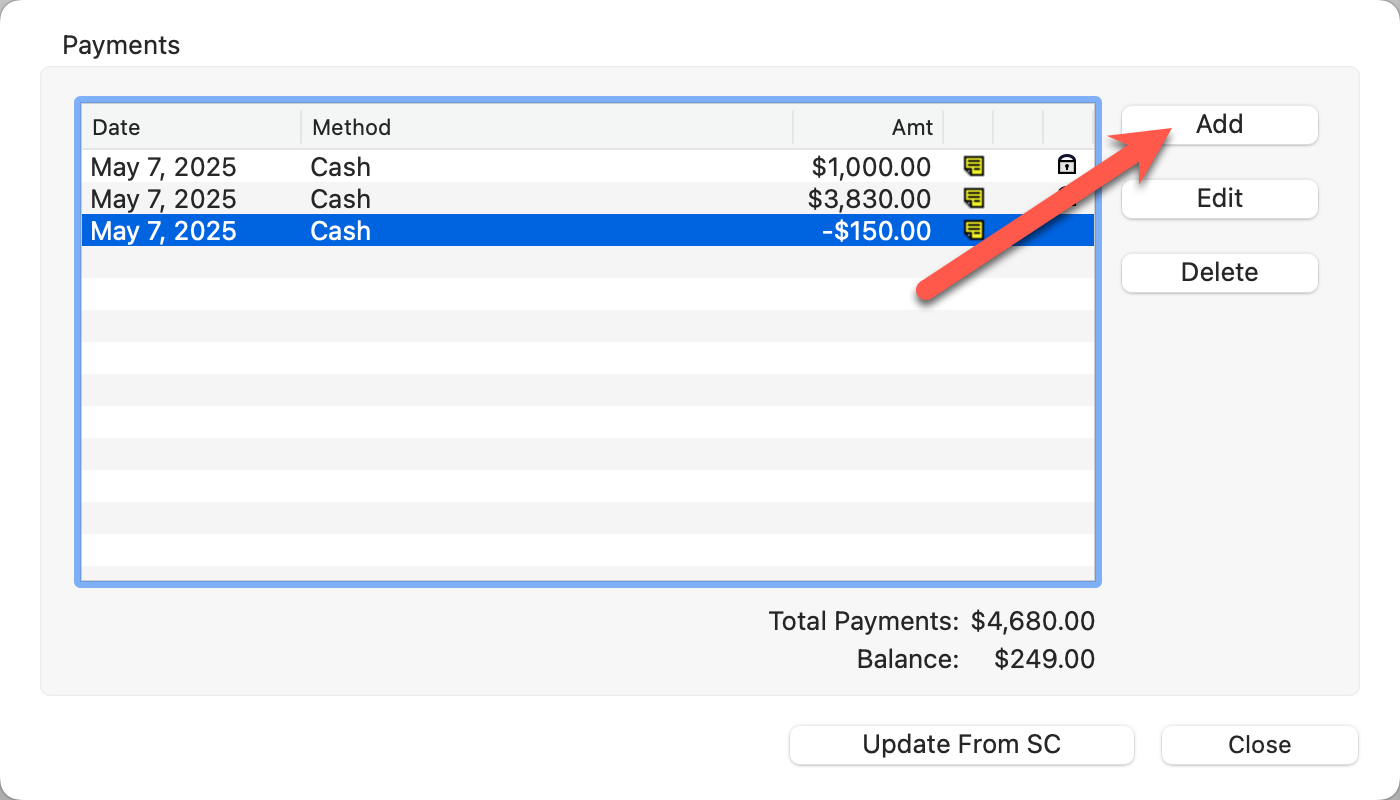Image resolution: width=1400 pixels, height=800 pixels.
Task: Click the Cash method in the second row
Action: [340, 198]
